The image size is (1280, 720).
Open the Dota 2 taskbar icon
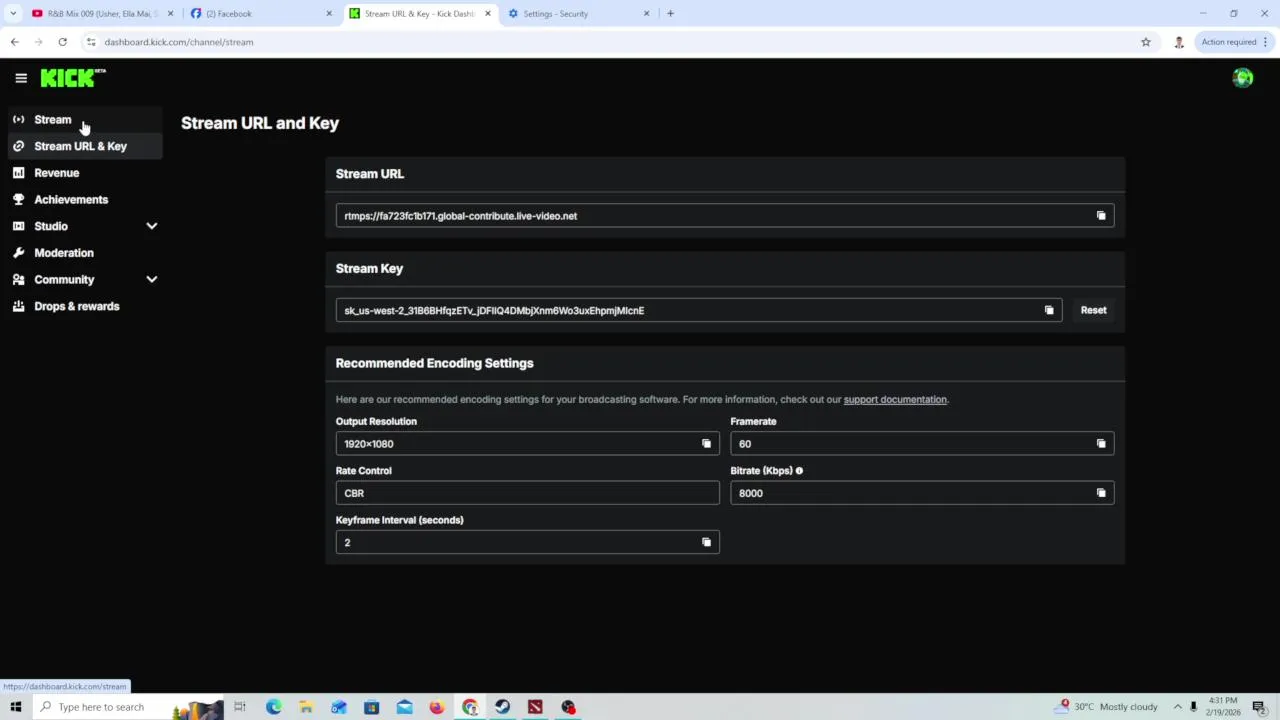(535, 707)
